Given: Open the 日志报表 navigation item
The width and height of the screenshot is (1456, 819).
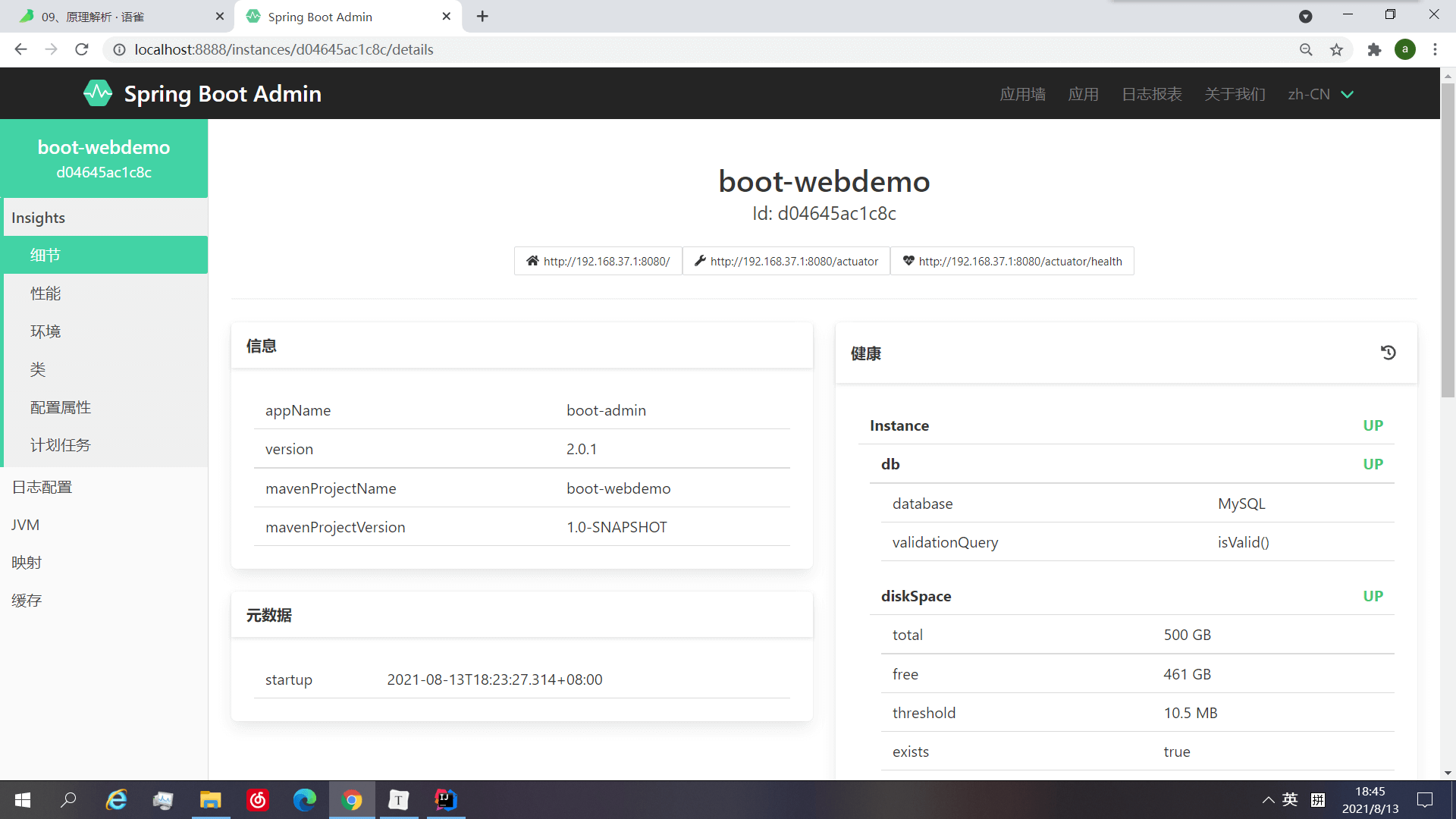Looking at the screenshot, I should coord(1151,94).
